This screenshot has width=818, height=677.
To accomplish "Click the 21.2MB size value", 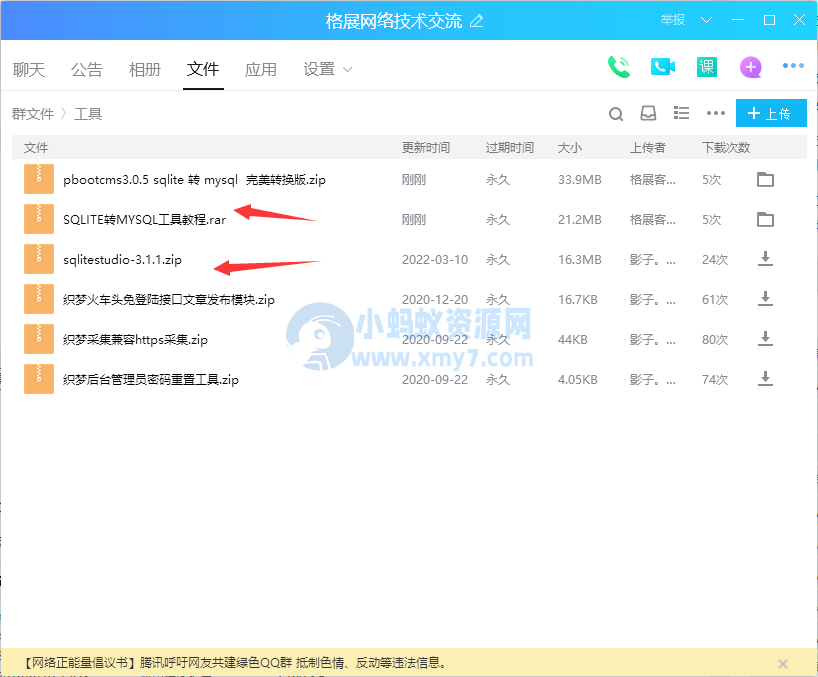I will tap(580, 220).
